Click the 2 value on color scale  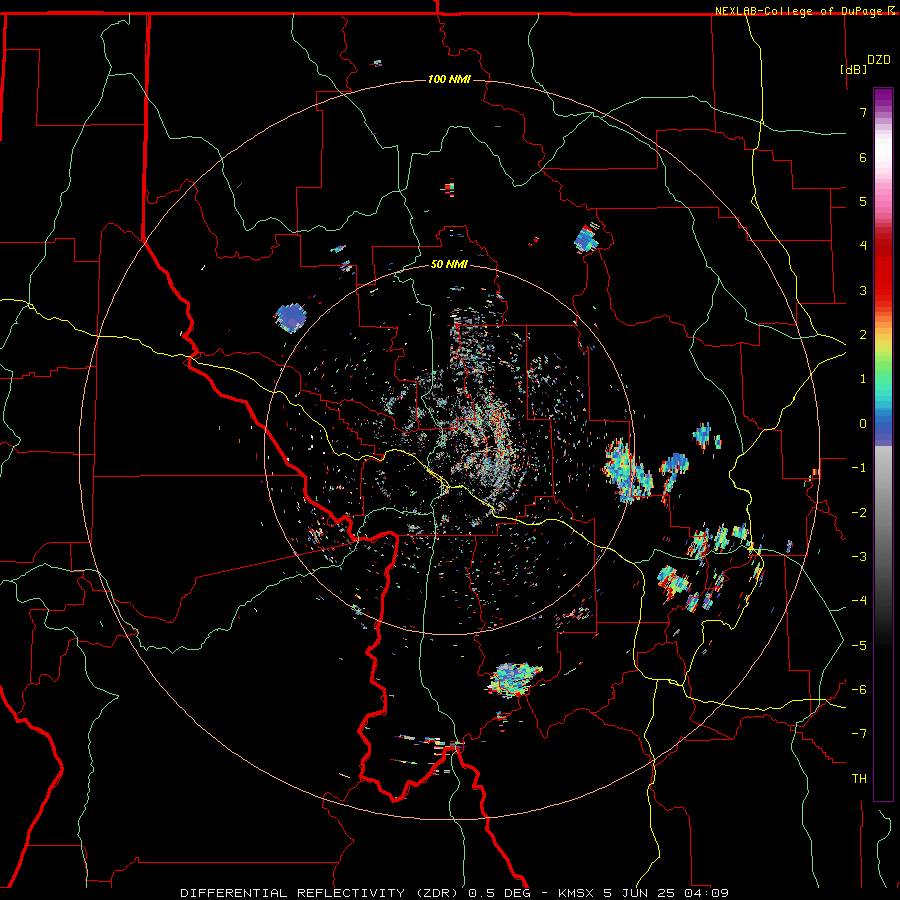click(x=863, y=335)
